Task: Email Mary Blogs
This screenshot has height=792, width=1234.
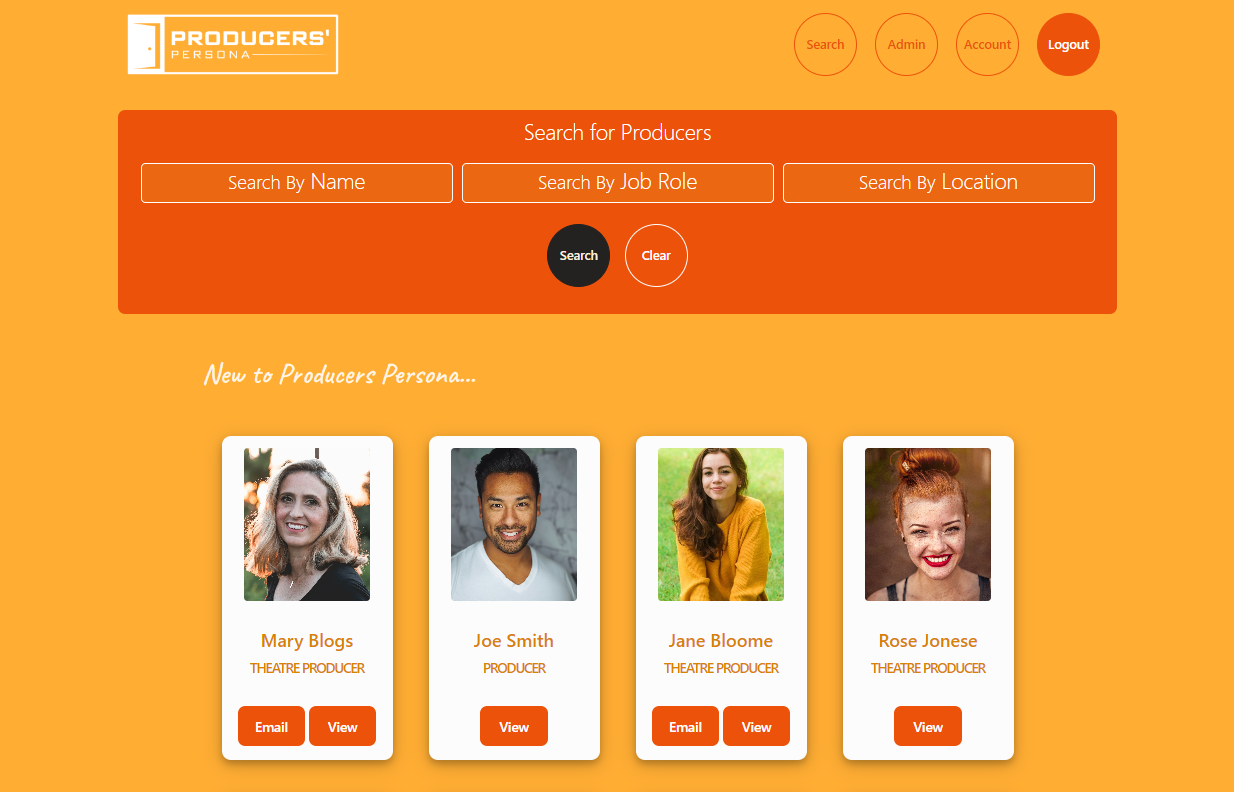Action: (x=271, y=726)
